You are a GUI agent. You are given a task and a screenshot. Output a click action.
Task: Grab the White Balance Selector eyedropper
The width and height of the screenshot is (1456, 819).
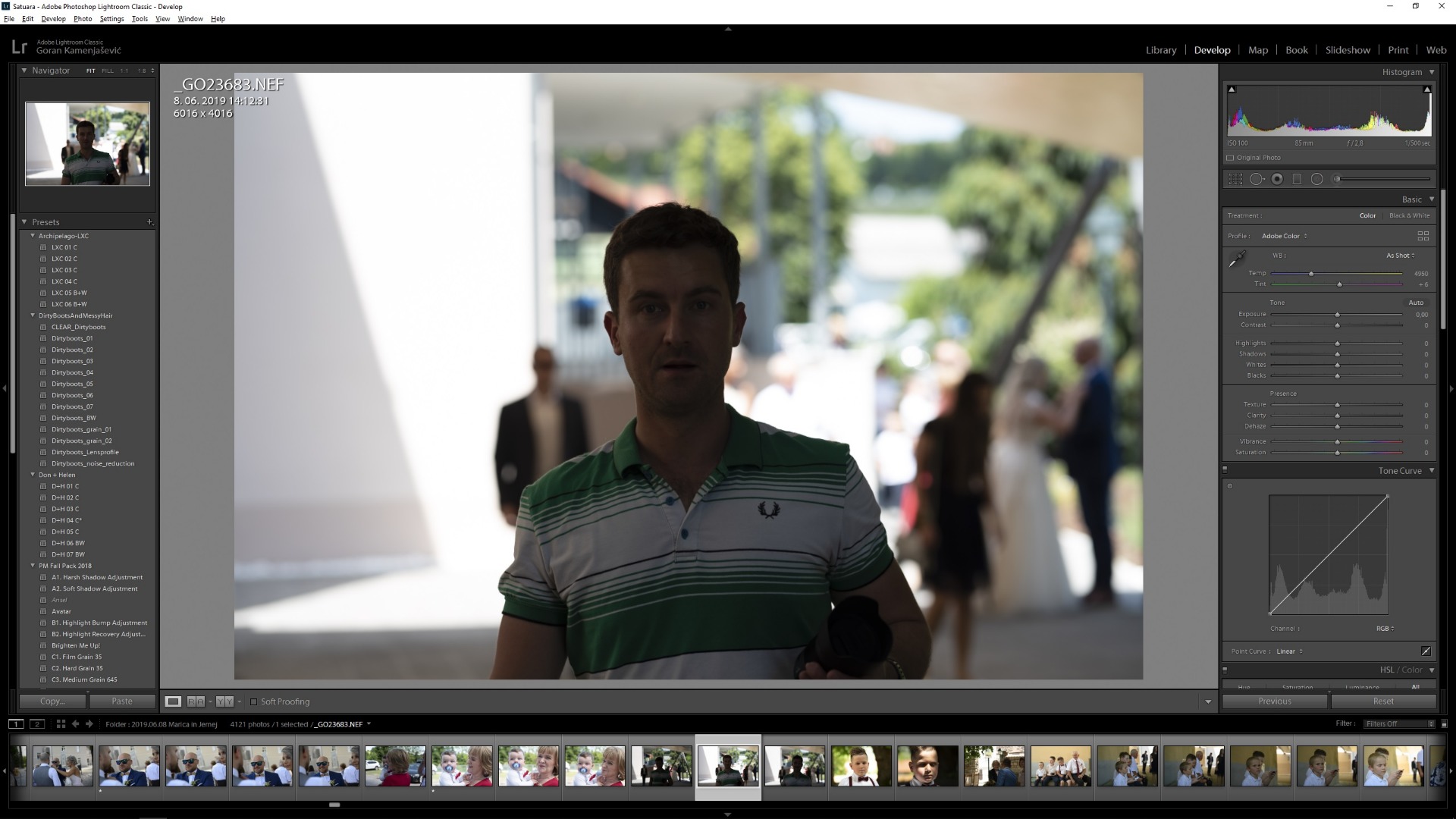tap(1237, 259)
